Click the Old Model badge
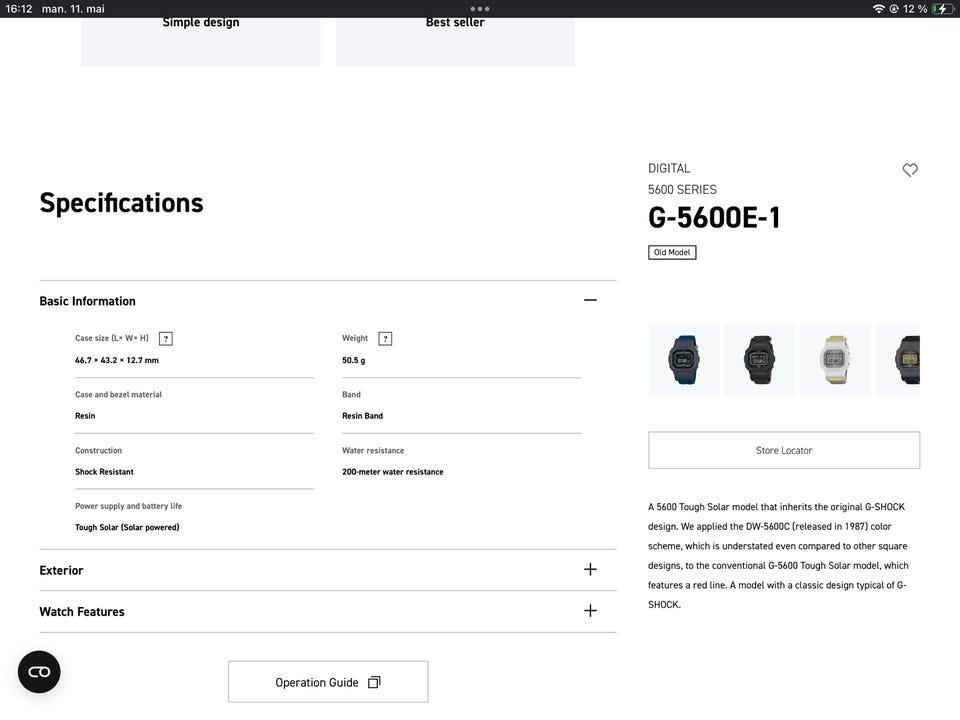The image size is (960, 720). tap(672, 252)
